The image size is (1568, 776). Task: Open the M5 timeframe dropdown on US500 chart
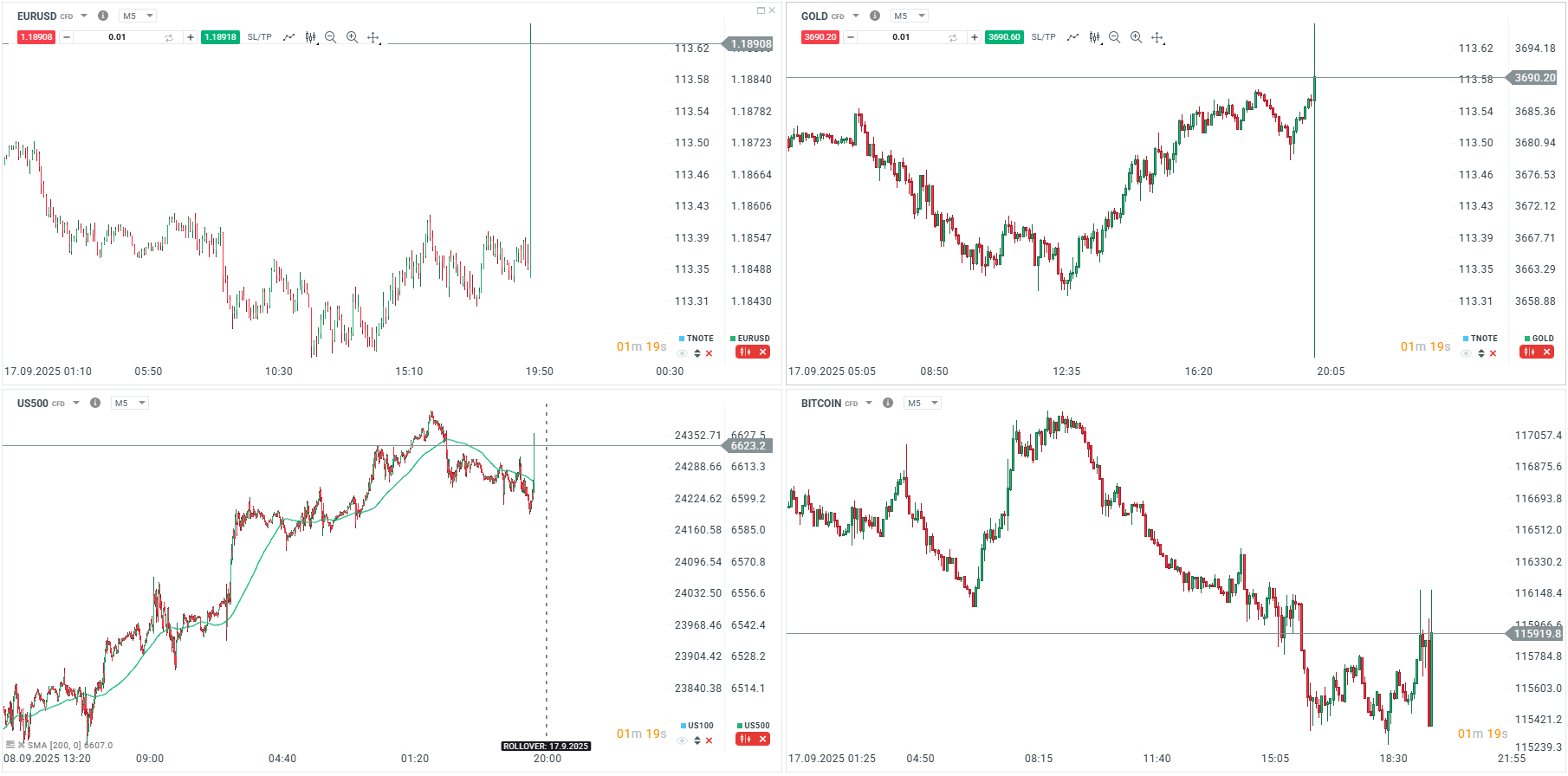[x=130, y=403]
